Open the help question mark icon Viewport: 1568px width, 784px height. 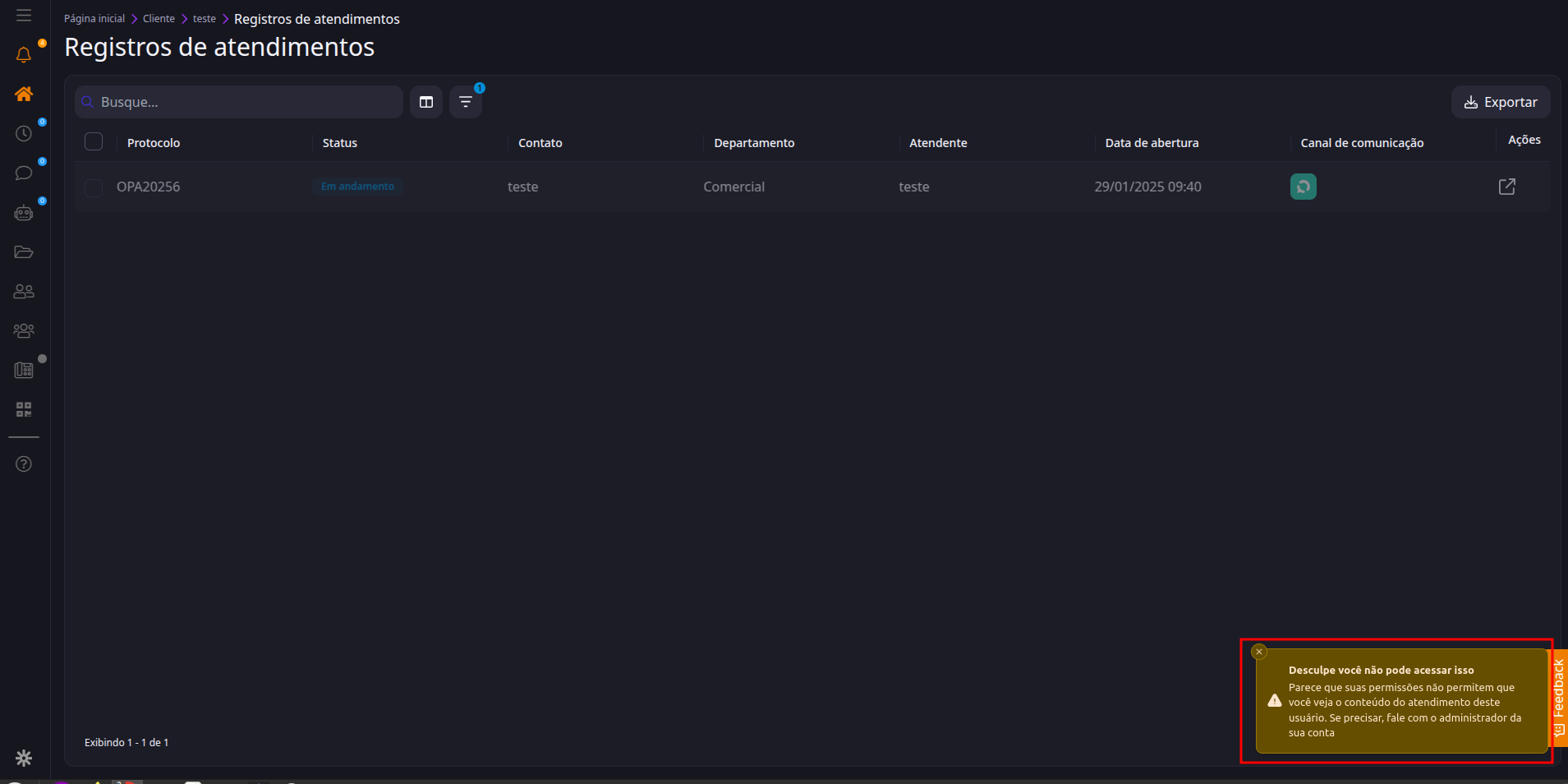[x=24, y=464]
